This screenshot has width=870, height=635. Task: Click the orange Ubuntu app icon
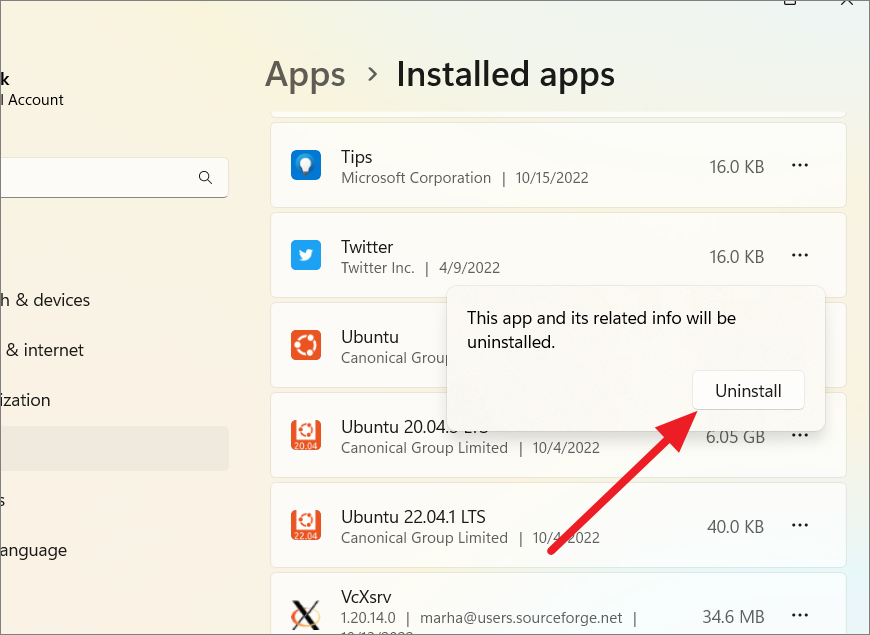(x=306, y=345)
